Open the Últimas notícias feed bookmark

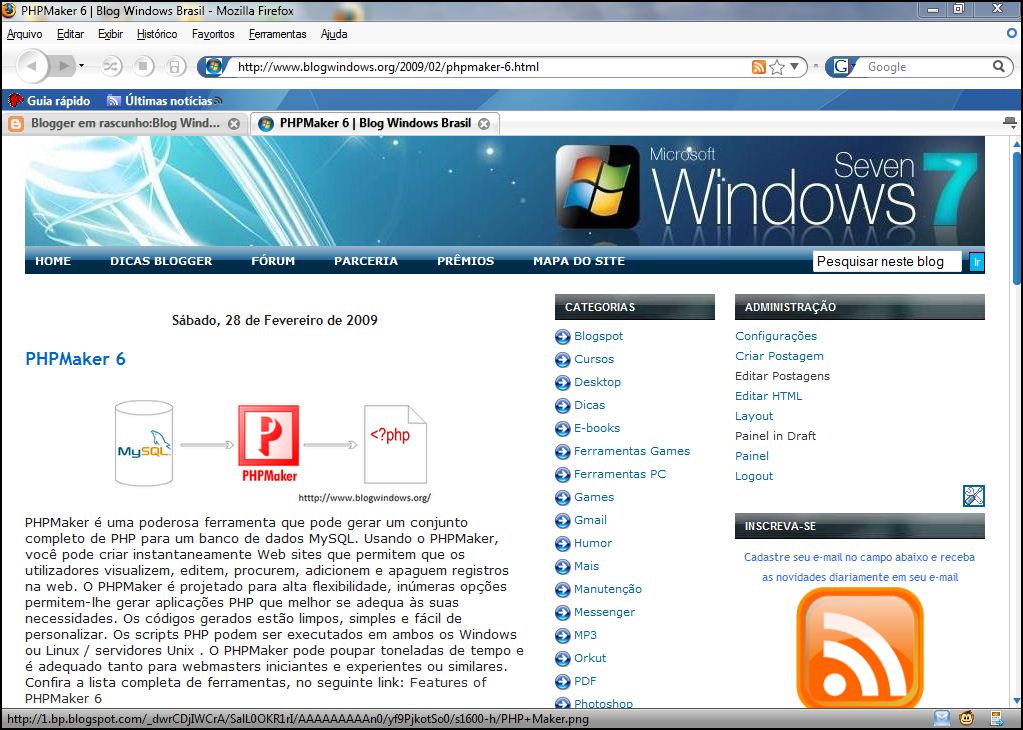(x=164, y=100)
